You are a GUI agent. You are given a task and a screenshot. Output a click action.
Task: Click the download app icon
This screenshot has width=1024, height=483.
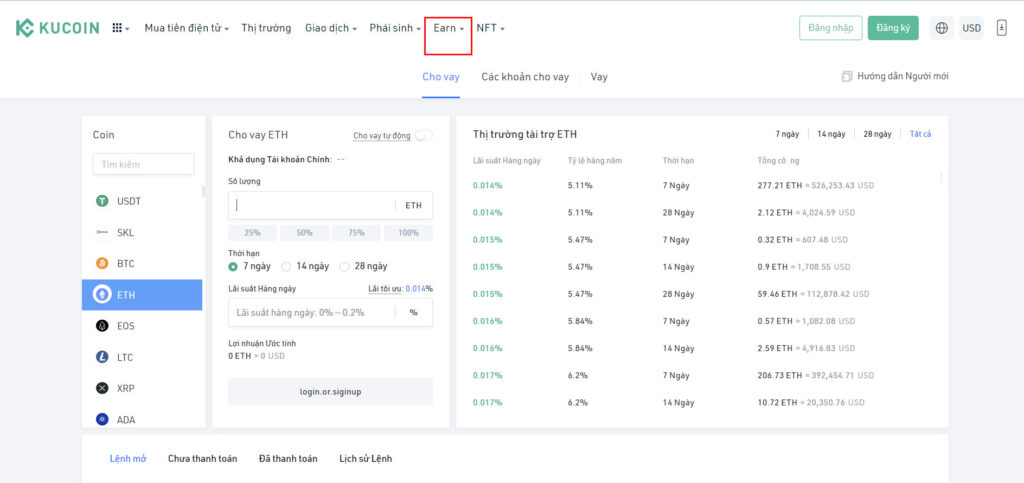1001,28
